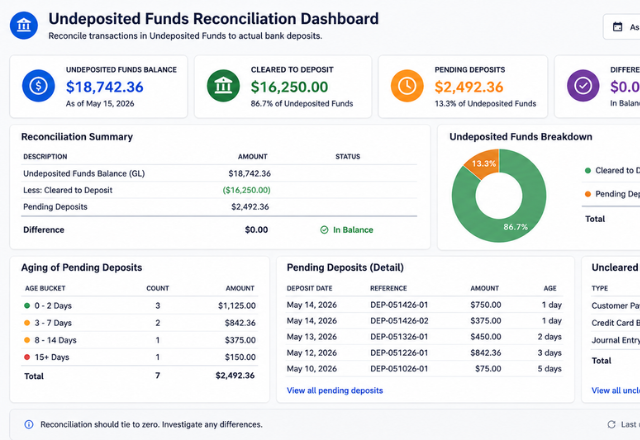Click $450.00 pending deposit amount

click(486, 337)
